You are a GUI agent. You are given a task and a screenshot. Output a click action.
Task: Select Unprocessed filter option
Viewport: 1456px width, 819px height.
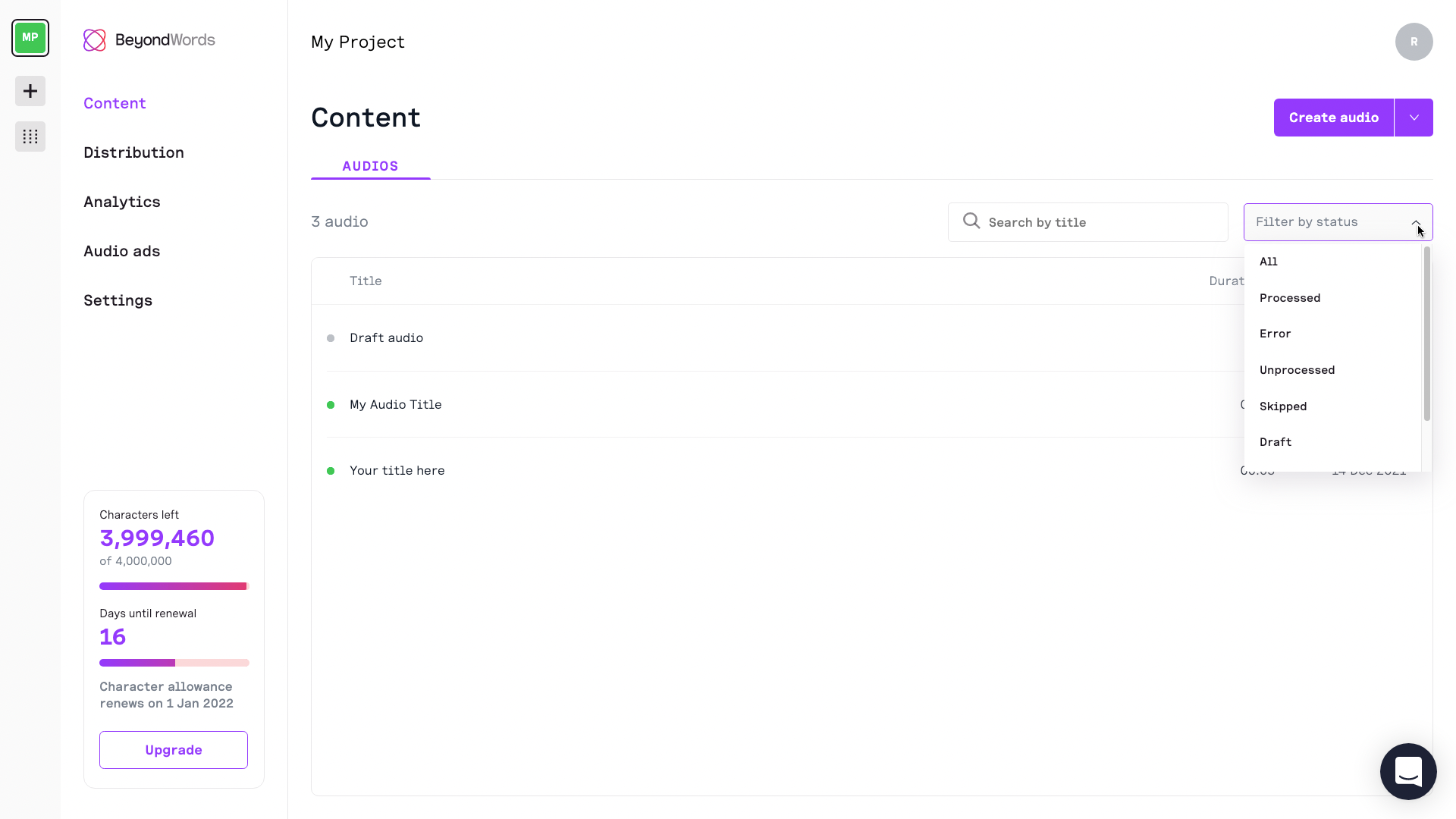(1297, 370)
